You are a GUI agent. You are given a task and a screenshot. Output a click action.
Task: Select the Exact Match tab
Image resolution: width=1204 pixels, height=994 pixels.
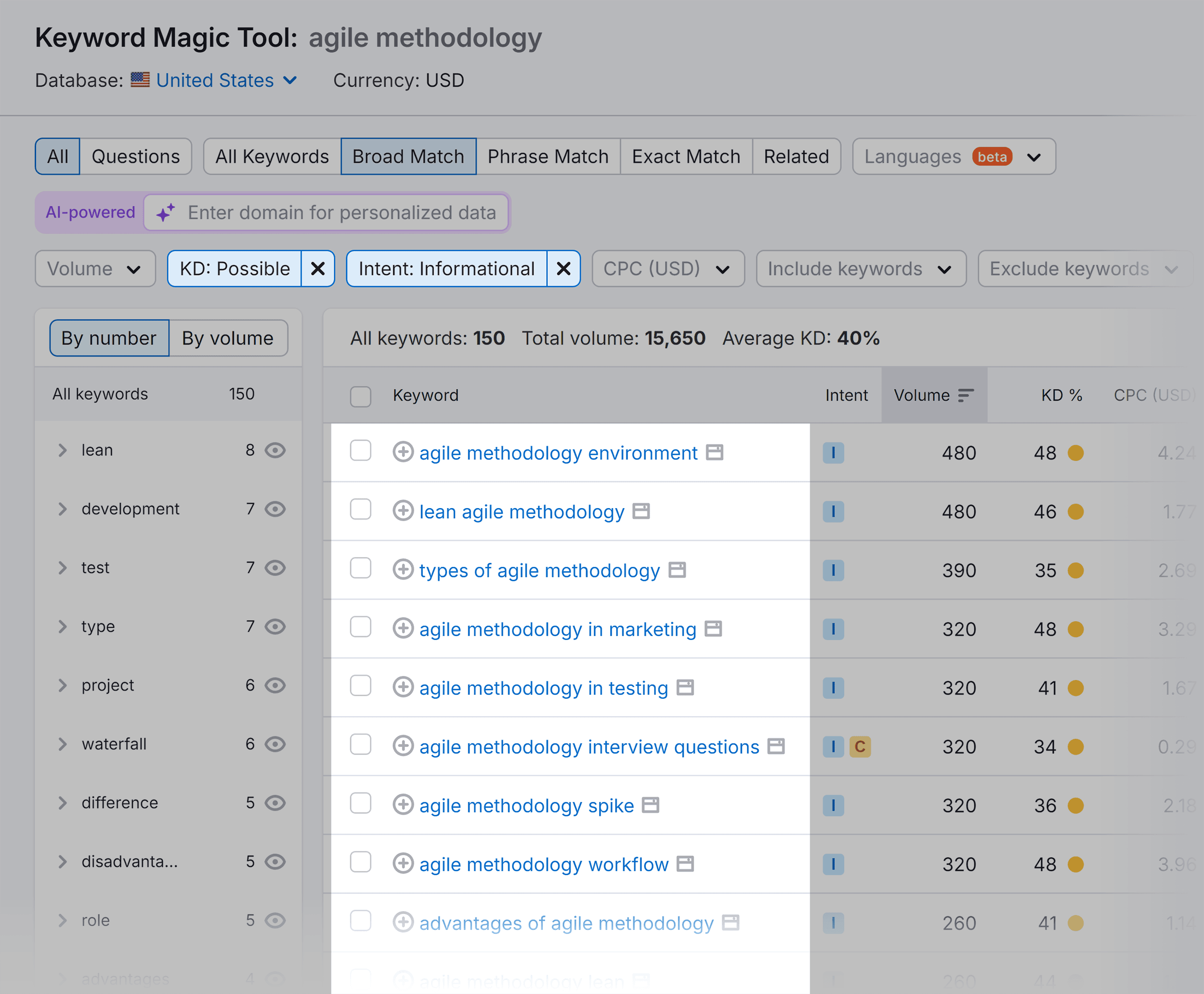pyautogui.click(x=686, y=157)
